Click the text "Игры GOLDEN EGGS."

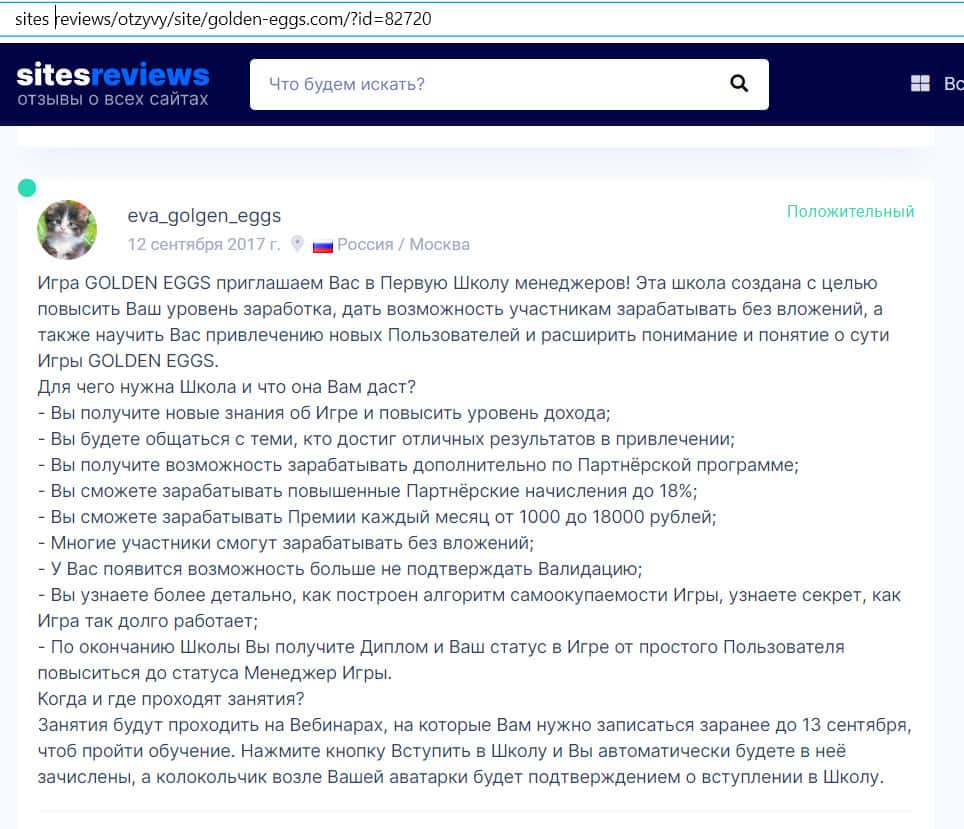pyautogui.click(x=128, y=360)
